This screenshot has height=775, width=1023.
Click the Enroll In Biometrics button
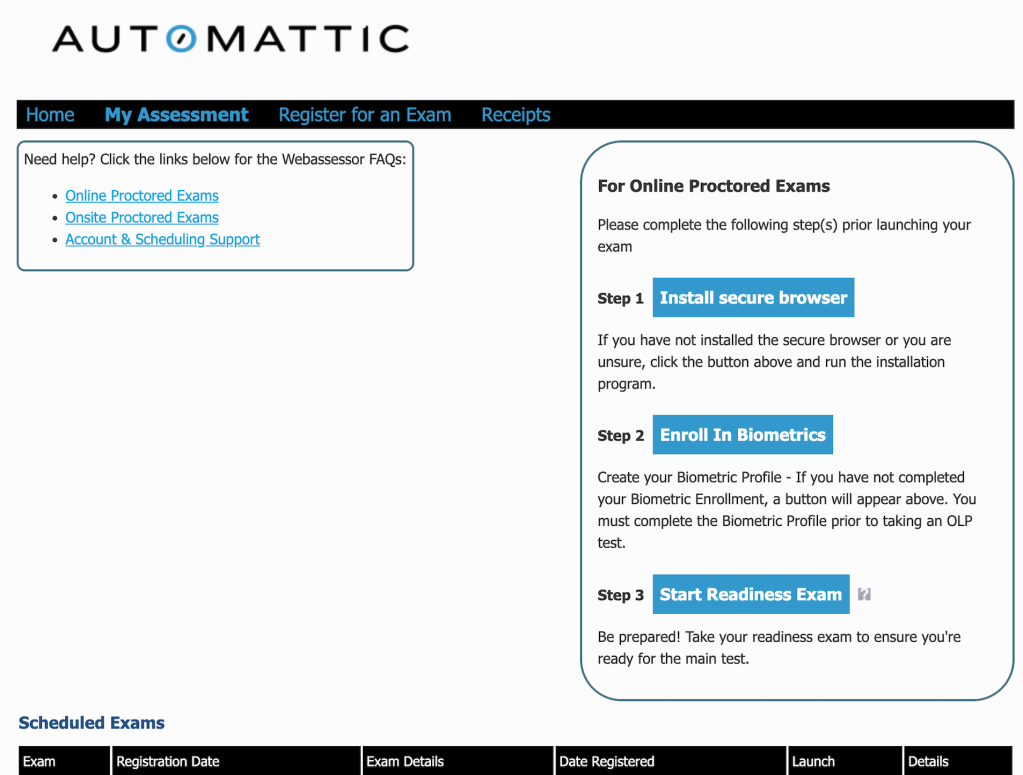pos(742,435)
